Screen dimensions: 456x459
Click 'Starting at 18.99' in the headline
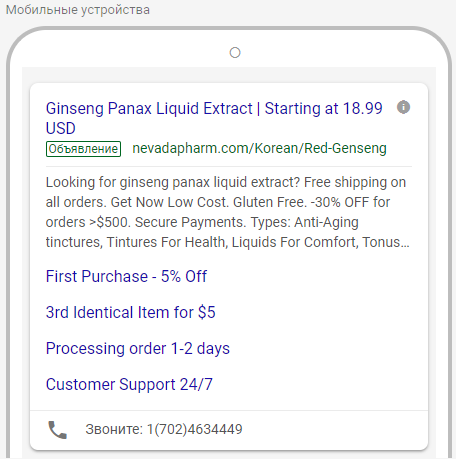coord(323,108)
